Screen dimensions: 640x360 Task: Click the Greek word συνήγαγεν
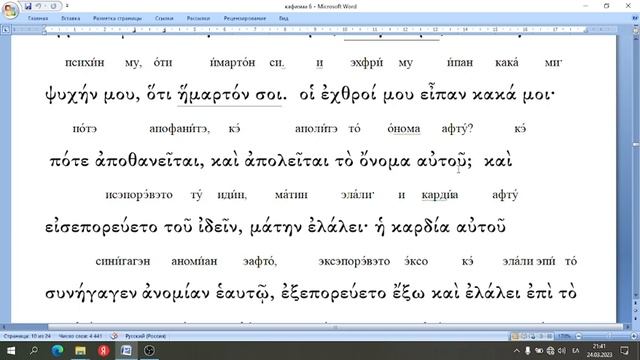91,293
